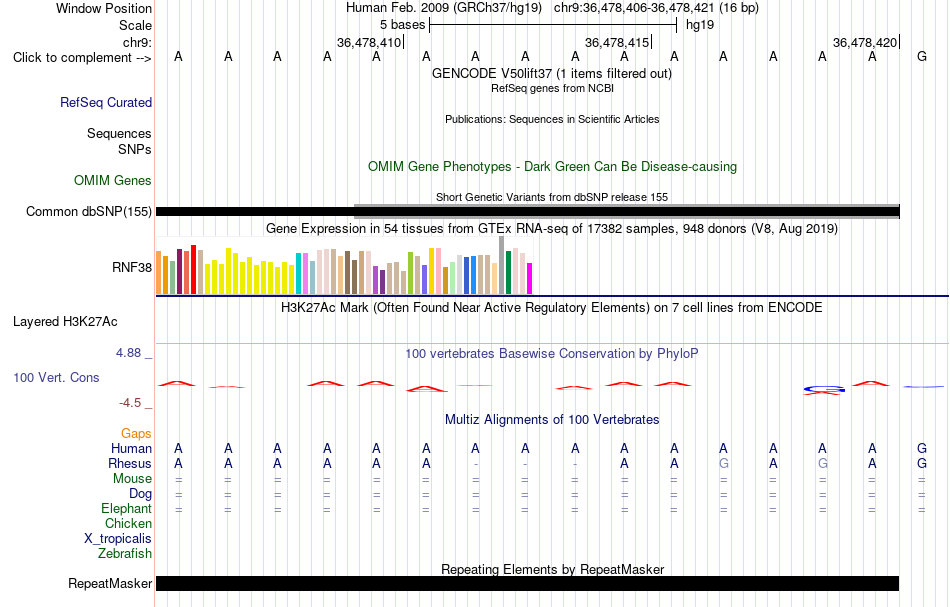Click the RNF38 gene expression label

[131, 267]
